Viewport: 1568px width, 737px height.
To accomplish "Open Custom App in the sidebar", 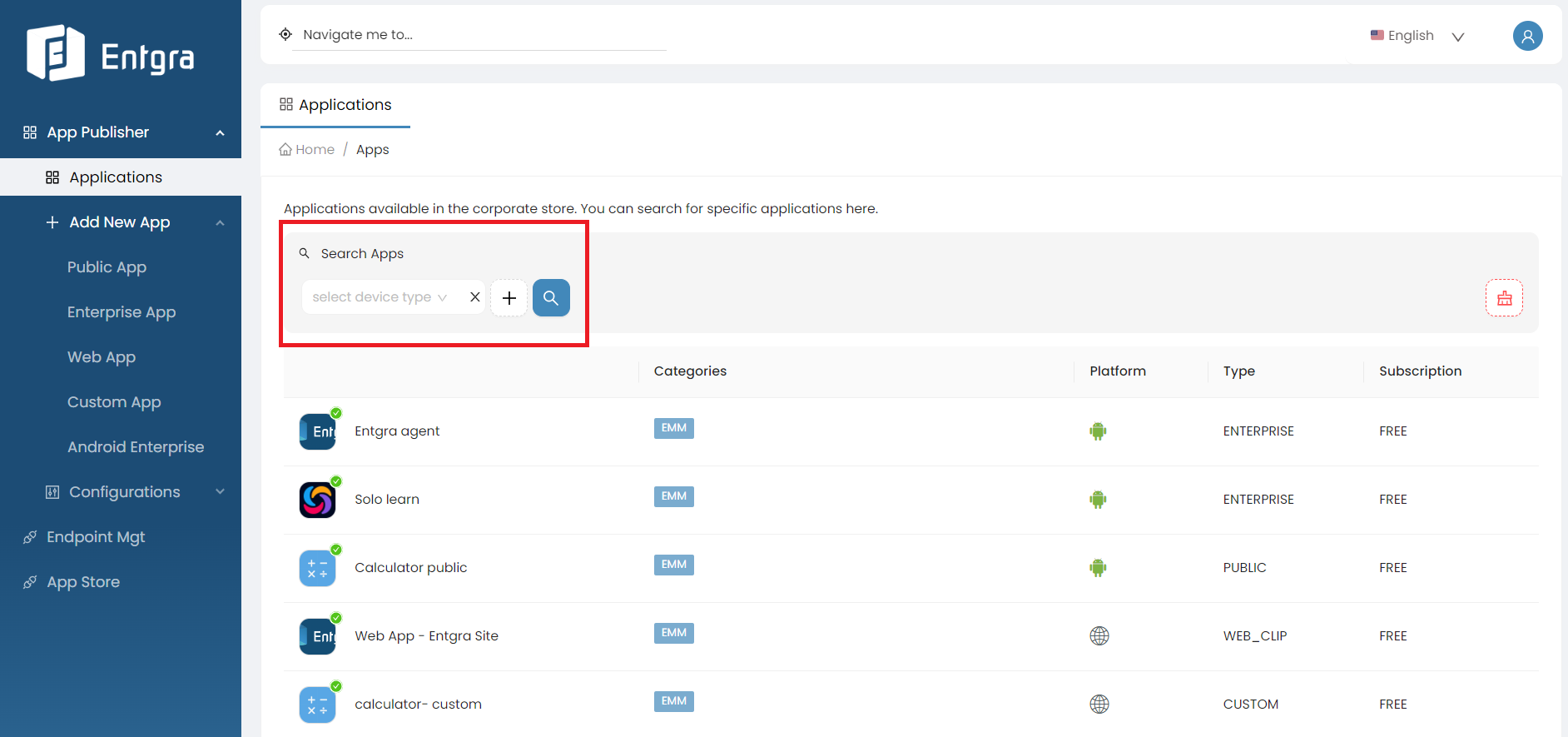I will click(114, 402).
